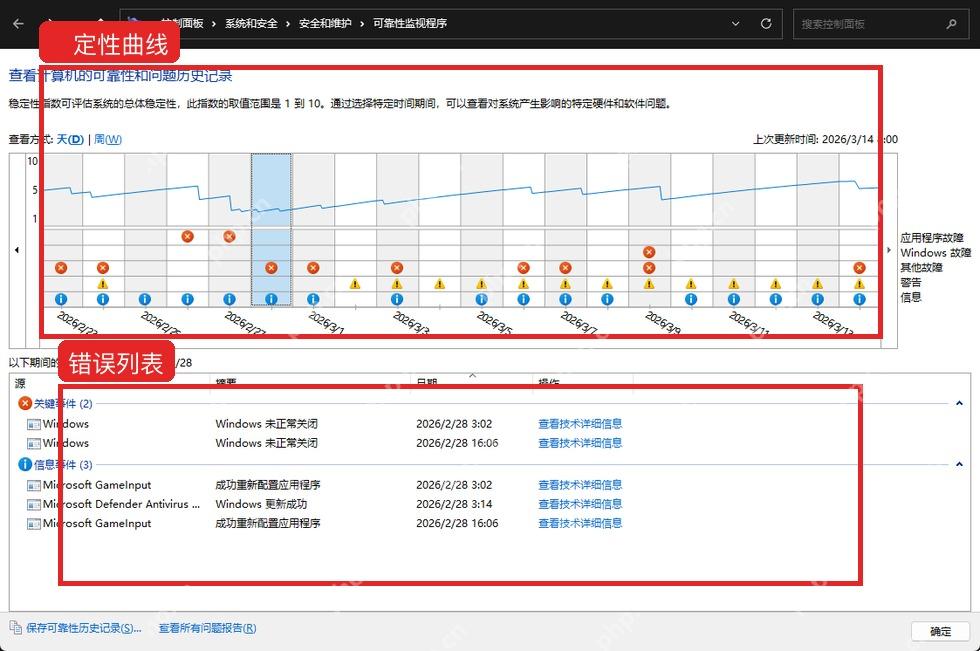Select the 'Windows 更新成功' summary text

click(261, 504)
